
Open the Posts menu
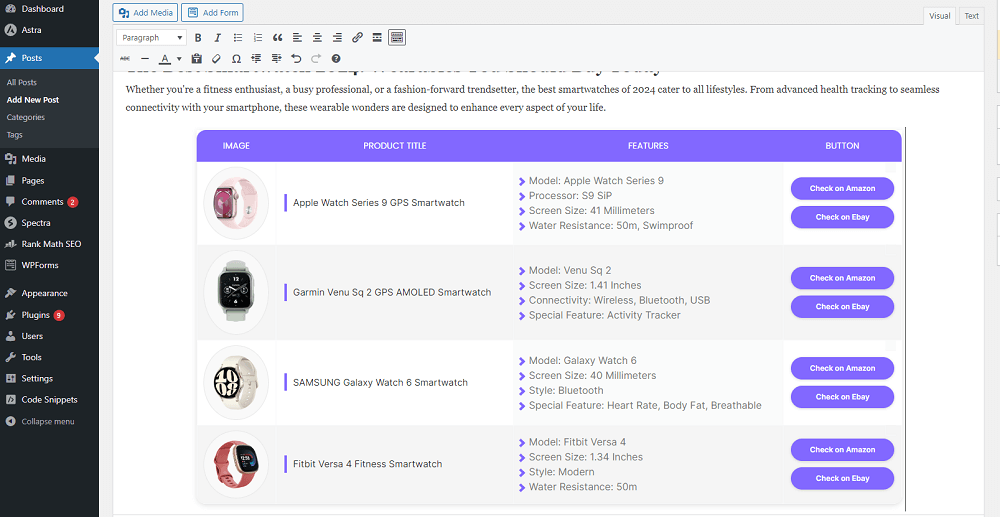click(x=49, y=58)
